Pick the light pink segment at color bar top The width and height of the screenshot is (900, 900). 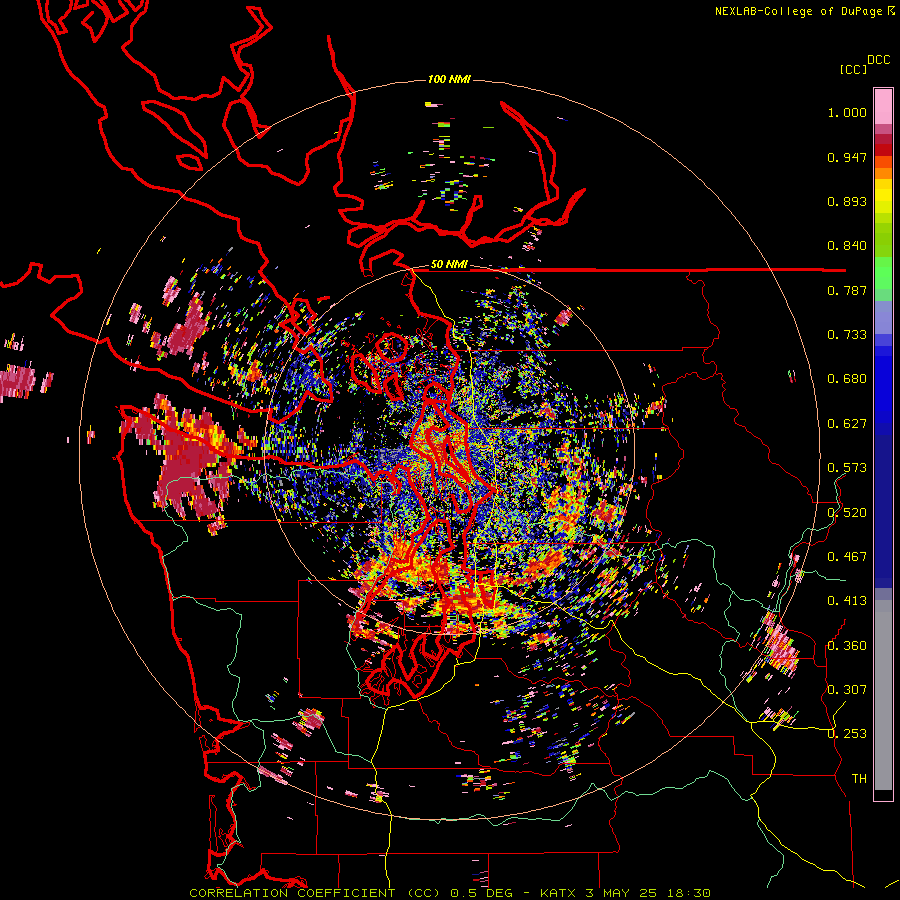coord(883,107)
